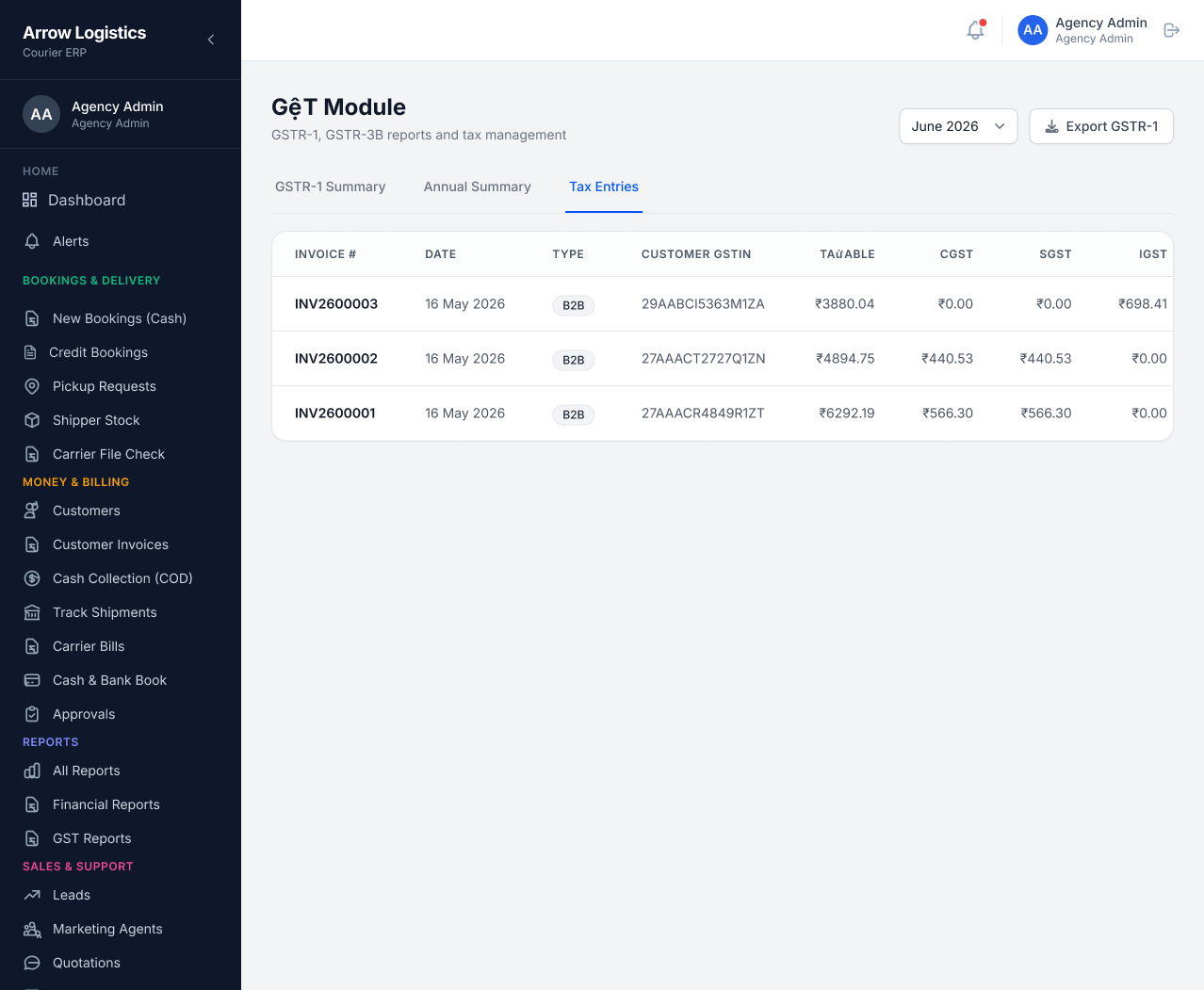Click Track Shipments warehouse icon
The width and height of the screenshot is (1204, 990).
(32, 612)
